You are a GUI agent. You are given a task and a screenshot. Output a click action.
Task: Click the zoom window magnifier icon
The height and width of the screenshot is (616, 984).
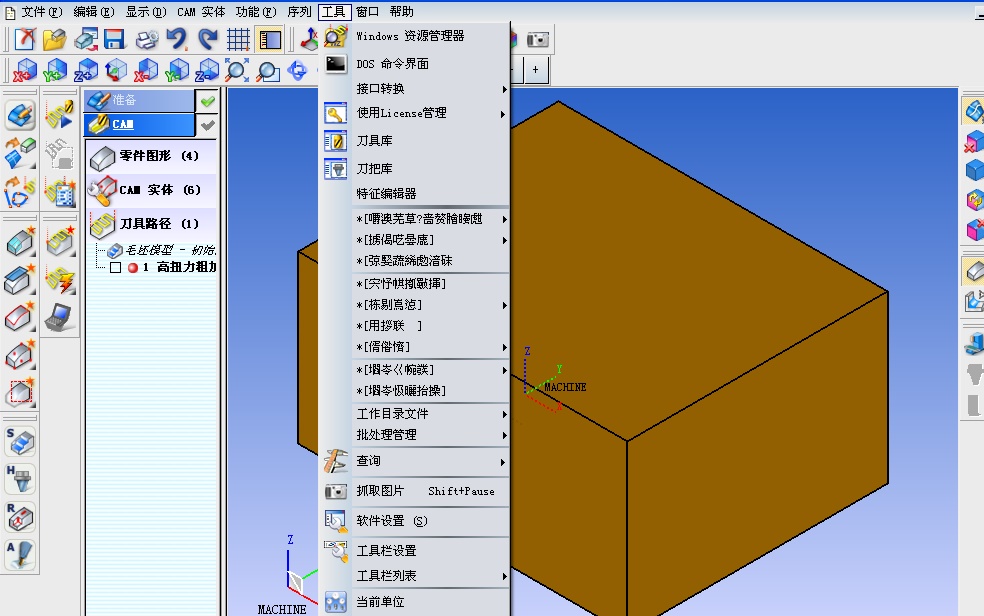[268, 70]
